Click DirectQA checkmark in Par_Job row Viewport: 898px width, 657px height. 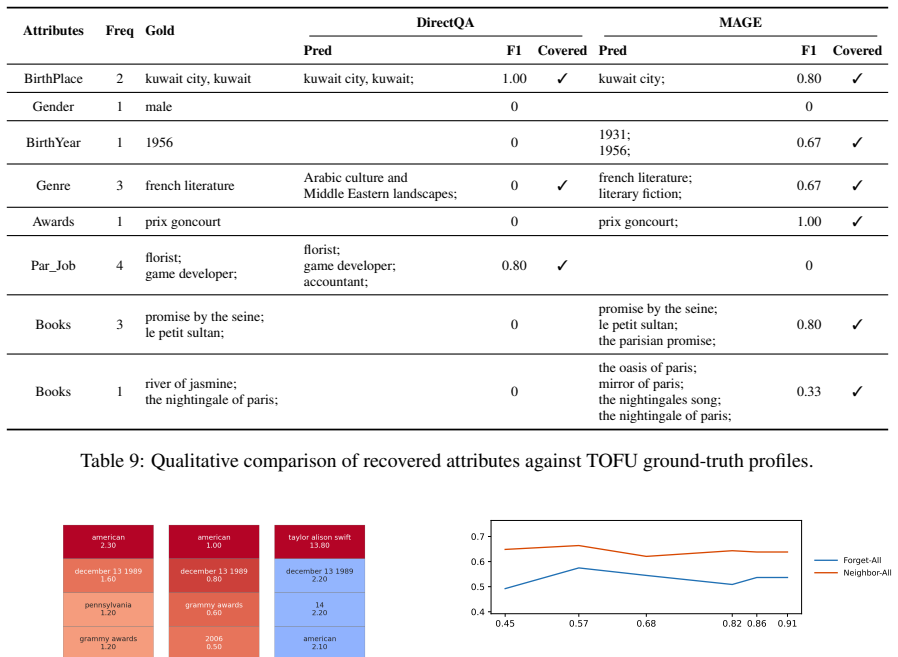click(x=562, y=265)
